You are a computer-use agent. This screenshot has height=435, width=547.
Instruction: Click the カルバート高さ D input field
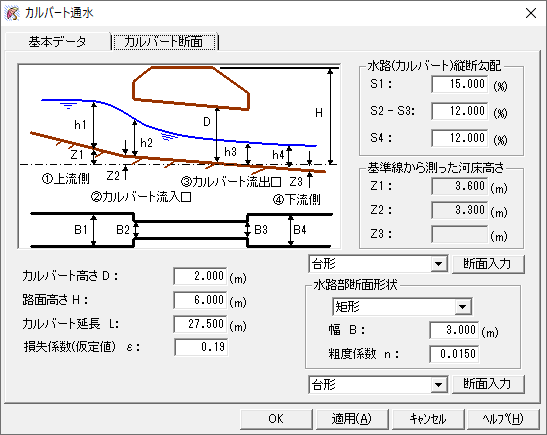coord(200,276)
